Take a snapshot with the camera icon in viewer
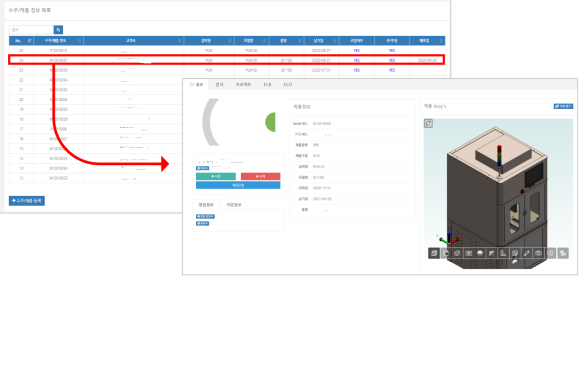Viewport: 580px width, 384px height. pos(538,253)
